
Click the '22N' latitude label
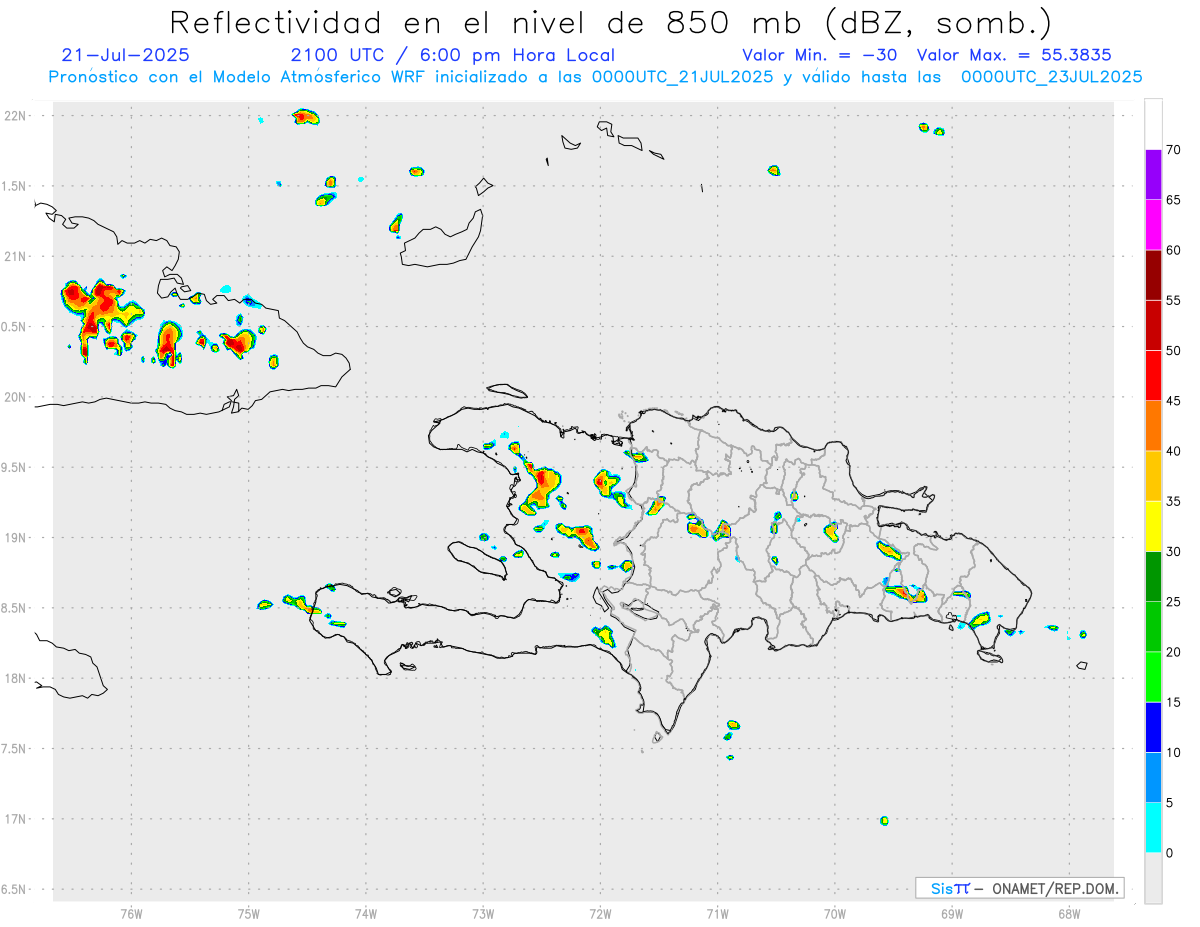(x=15, y=116)
